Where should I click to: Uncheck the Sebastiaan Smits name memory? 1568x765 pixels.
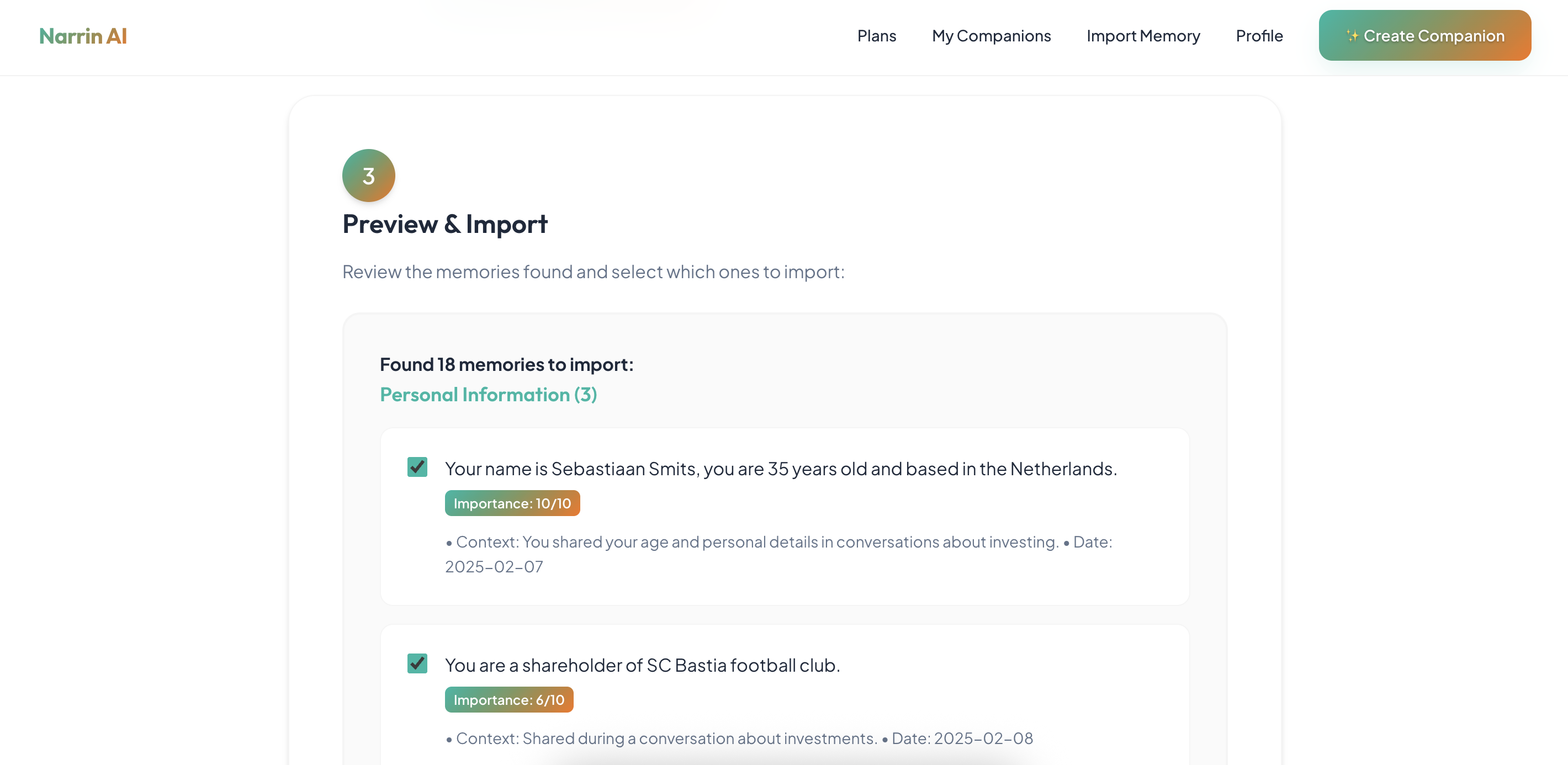(x=417, y=467)
